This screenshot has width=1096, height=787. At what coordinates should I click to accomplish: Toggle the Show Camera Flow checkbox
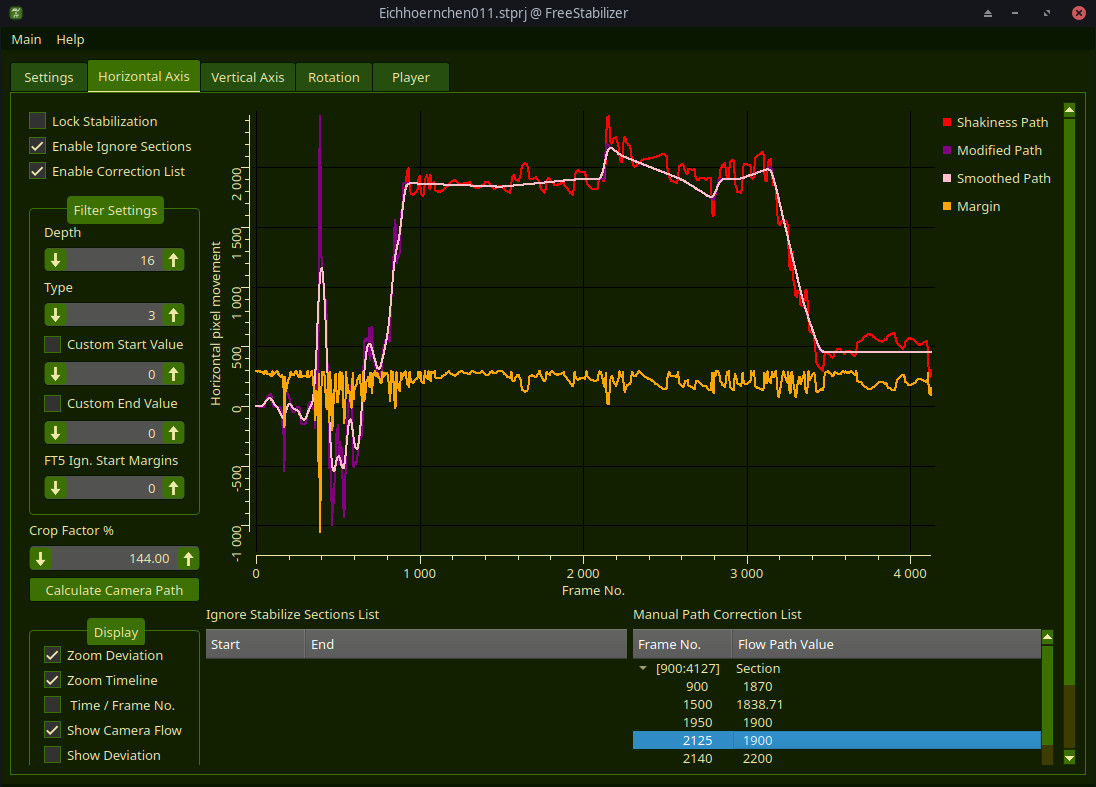53,730
